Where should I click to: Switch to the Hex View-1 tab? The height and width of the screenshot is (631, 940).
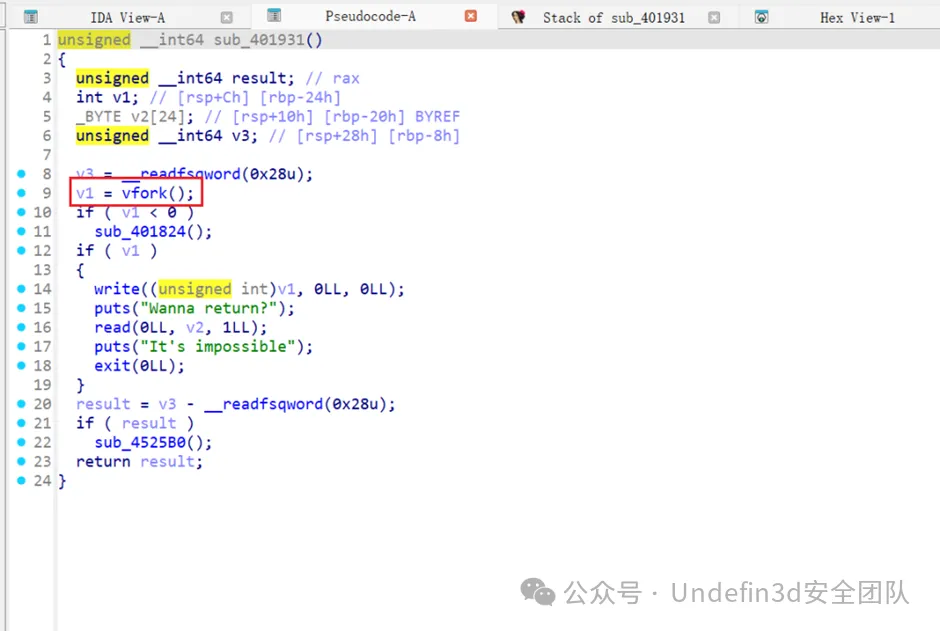pos(857,17)
